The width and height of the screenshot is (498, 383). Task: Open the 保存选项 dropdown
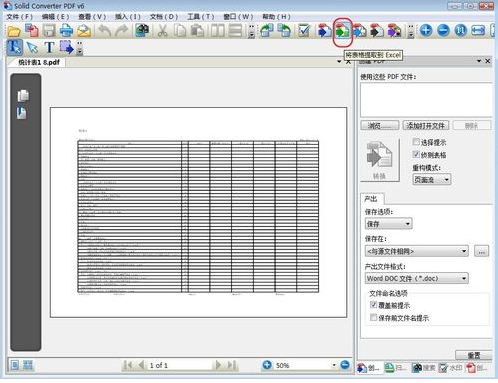coord(388,224)
